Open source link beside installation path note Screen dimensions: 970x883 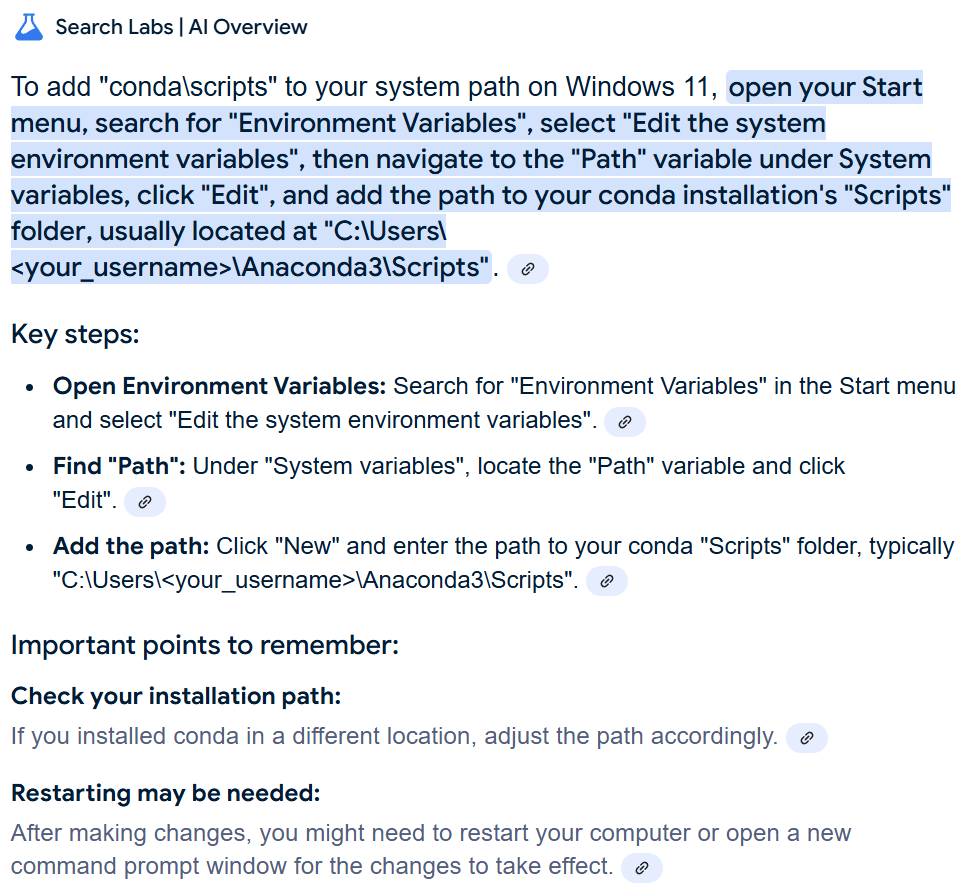[807, 738]
